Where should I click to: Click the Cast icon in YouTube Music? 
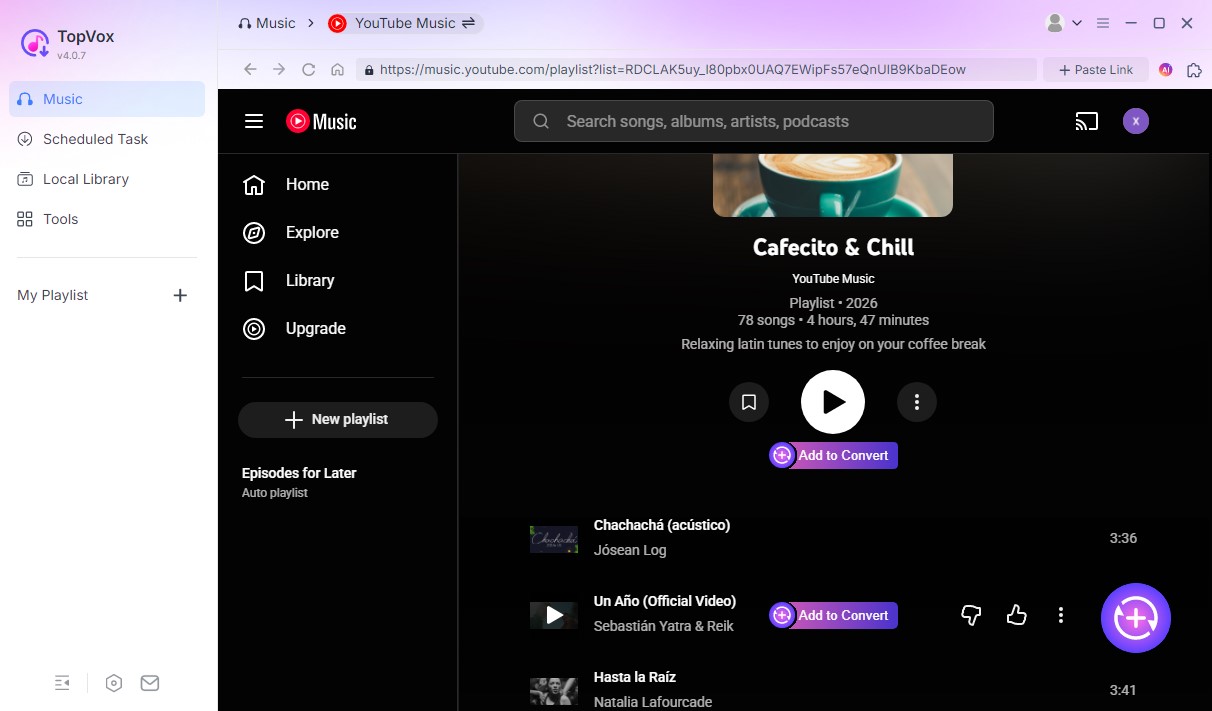pyautogui.click(x=1087, y=120)
